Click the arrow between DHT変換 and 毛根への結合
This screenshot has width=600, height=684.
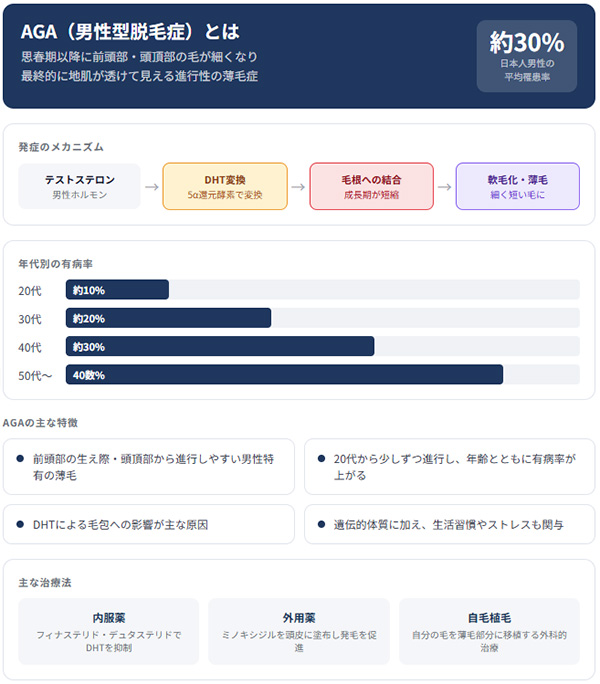(298, 186)
